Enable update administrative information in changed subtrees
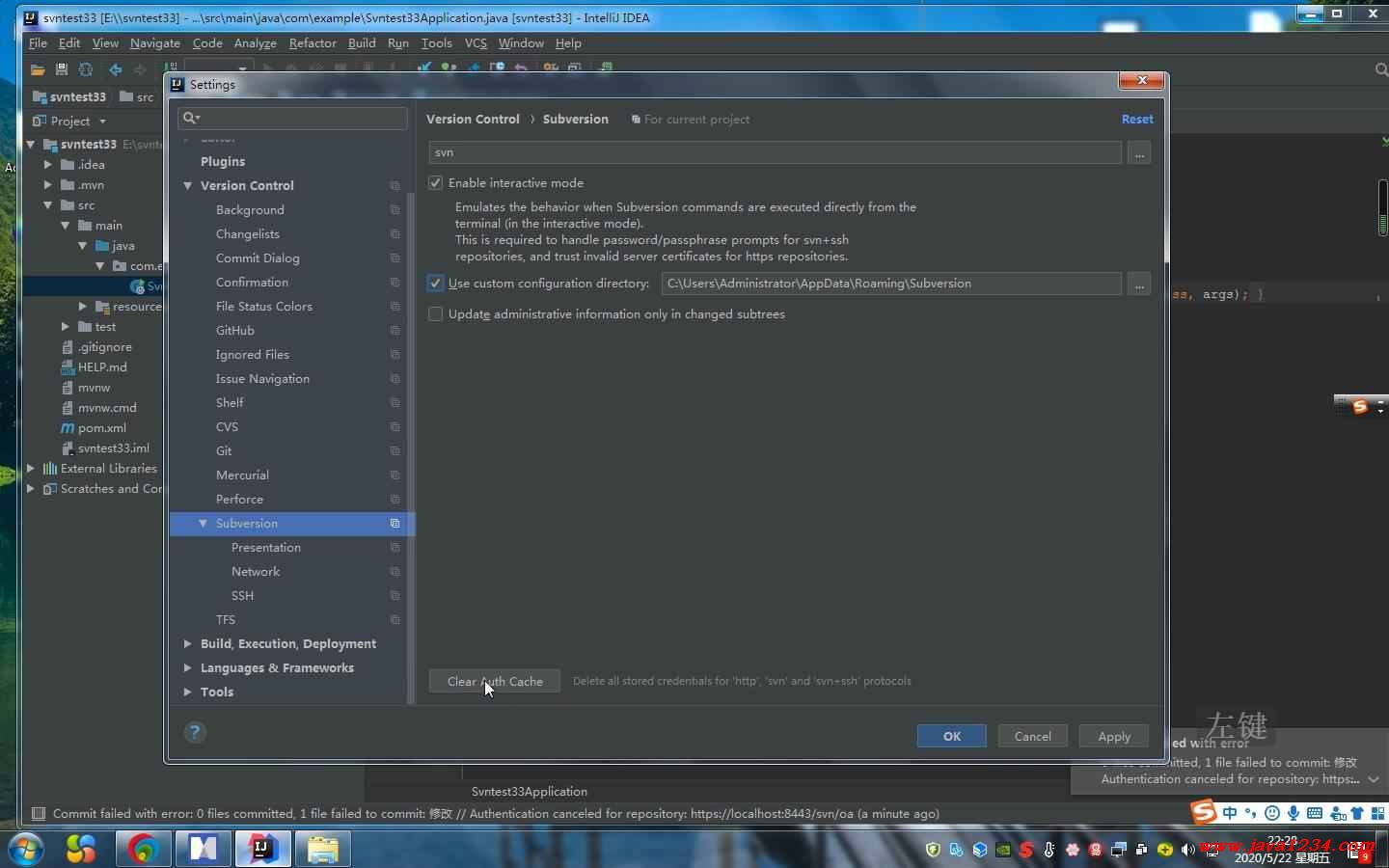 (x=436, y=314)
